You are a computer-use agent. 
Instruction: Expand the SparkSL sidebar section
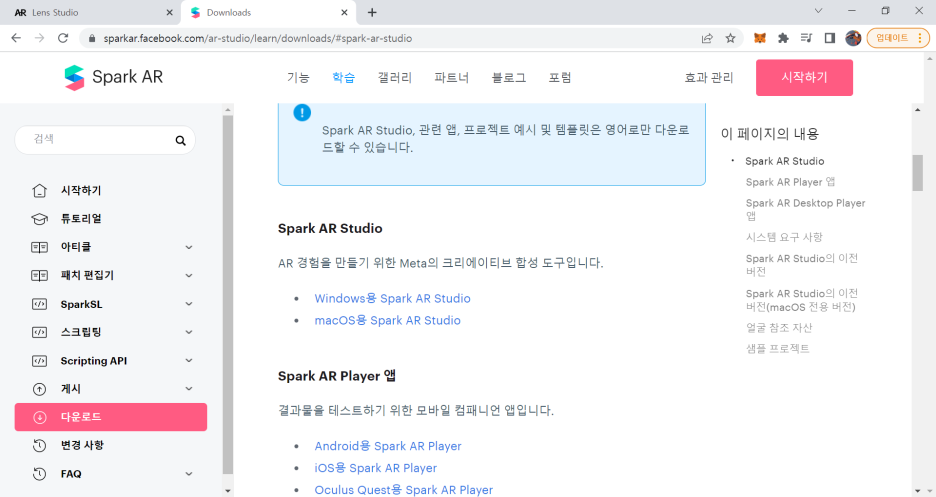point(189,304)
